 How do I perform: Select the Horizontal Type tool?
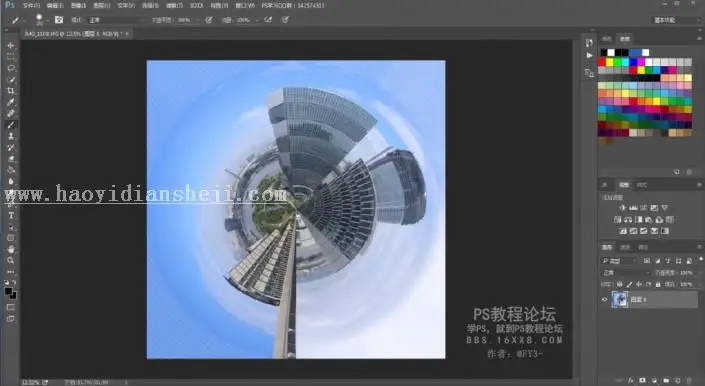[x=11, y=215]
